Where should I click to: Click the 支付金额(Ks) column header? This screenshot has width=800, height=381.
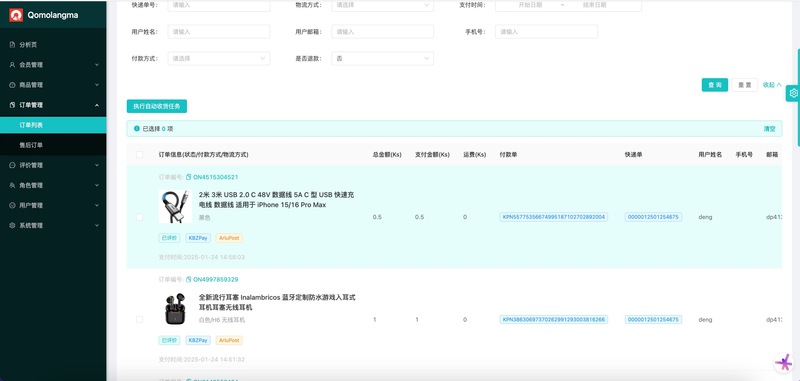point(432,155)
